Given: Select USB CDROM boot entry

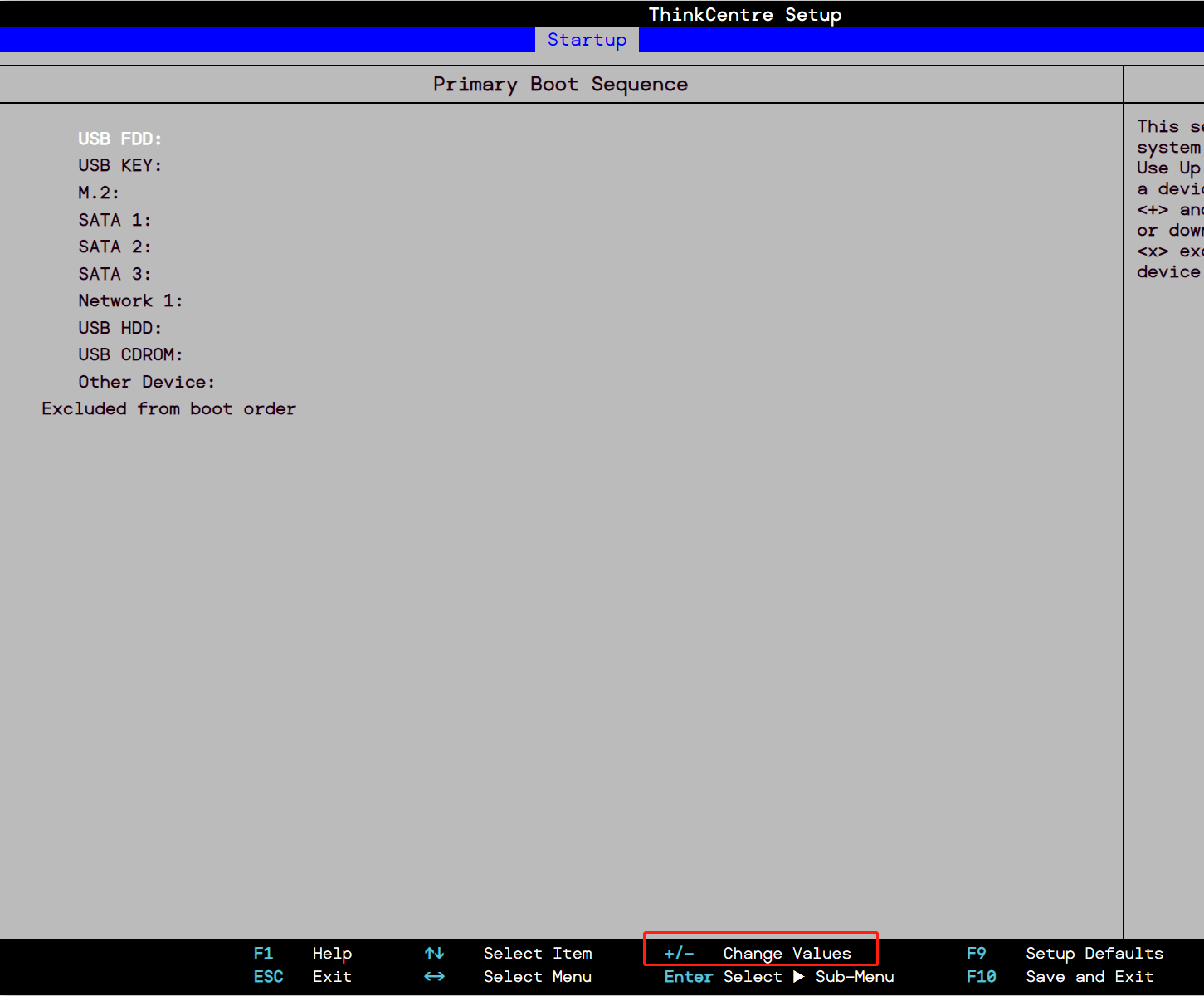Looking at the screenshot, I should click(x=130, y=354).
